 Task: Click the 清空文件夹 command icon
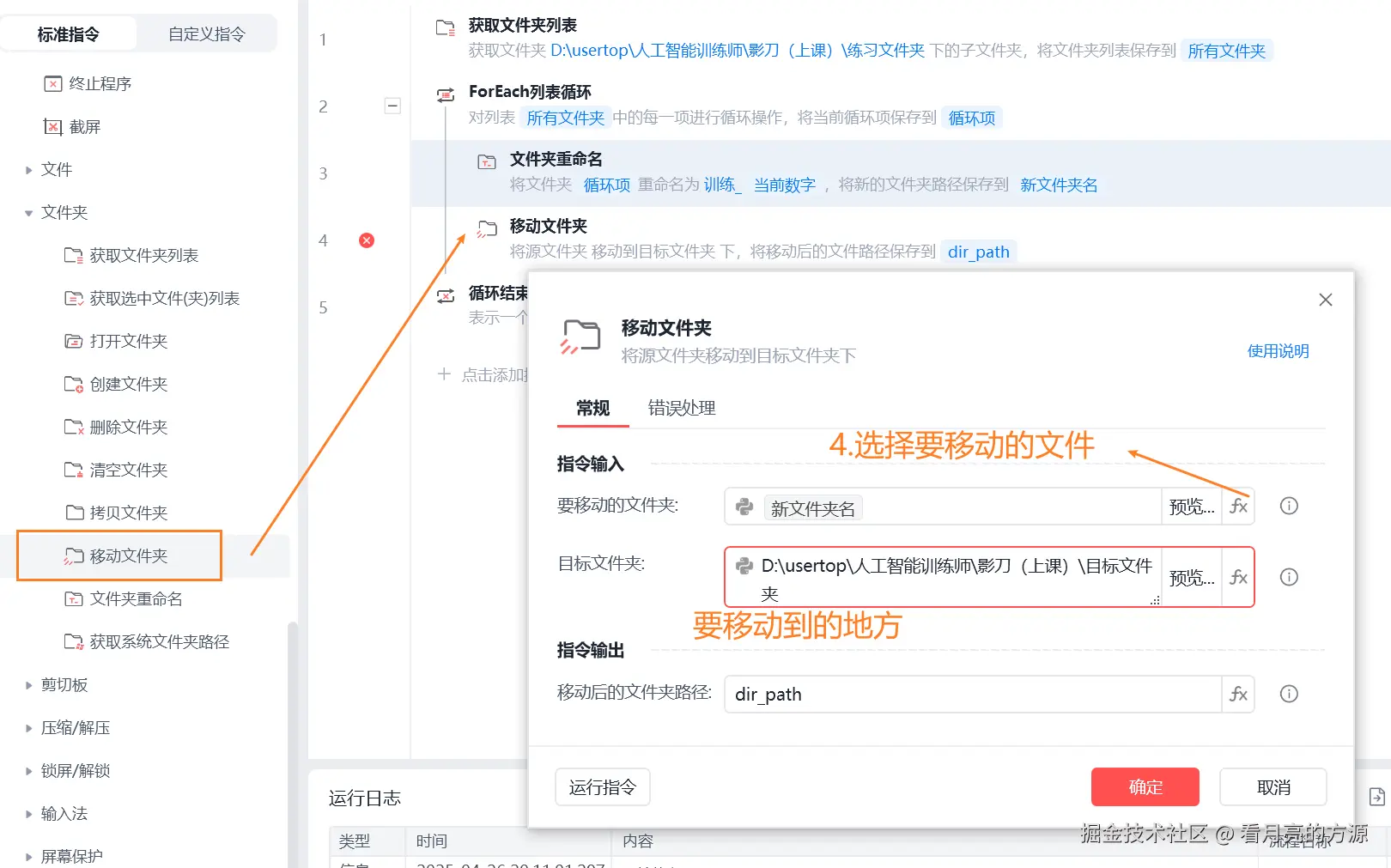pos(74,470)
